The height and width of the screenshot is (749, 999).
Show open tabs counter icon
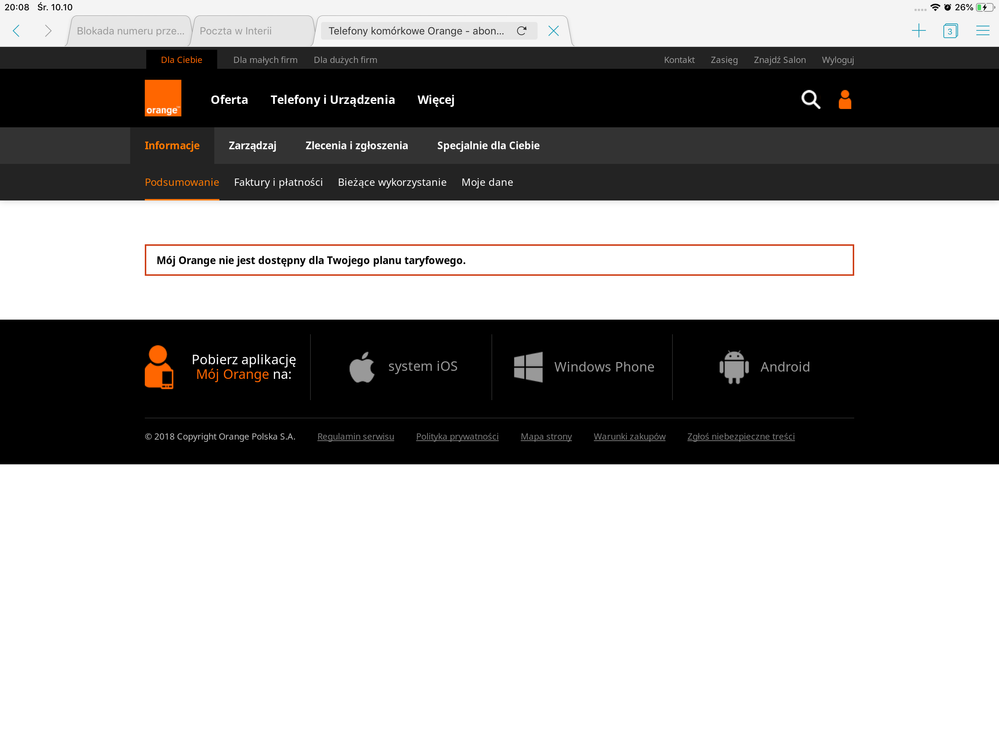coord(950,31)
